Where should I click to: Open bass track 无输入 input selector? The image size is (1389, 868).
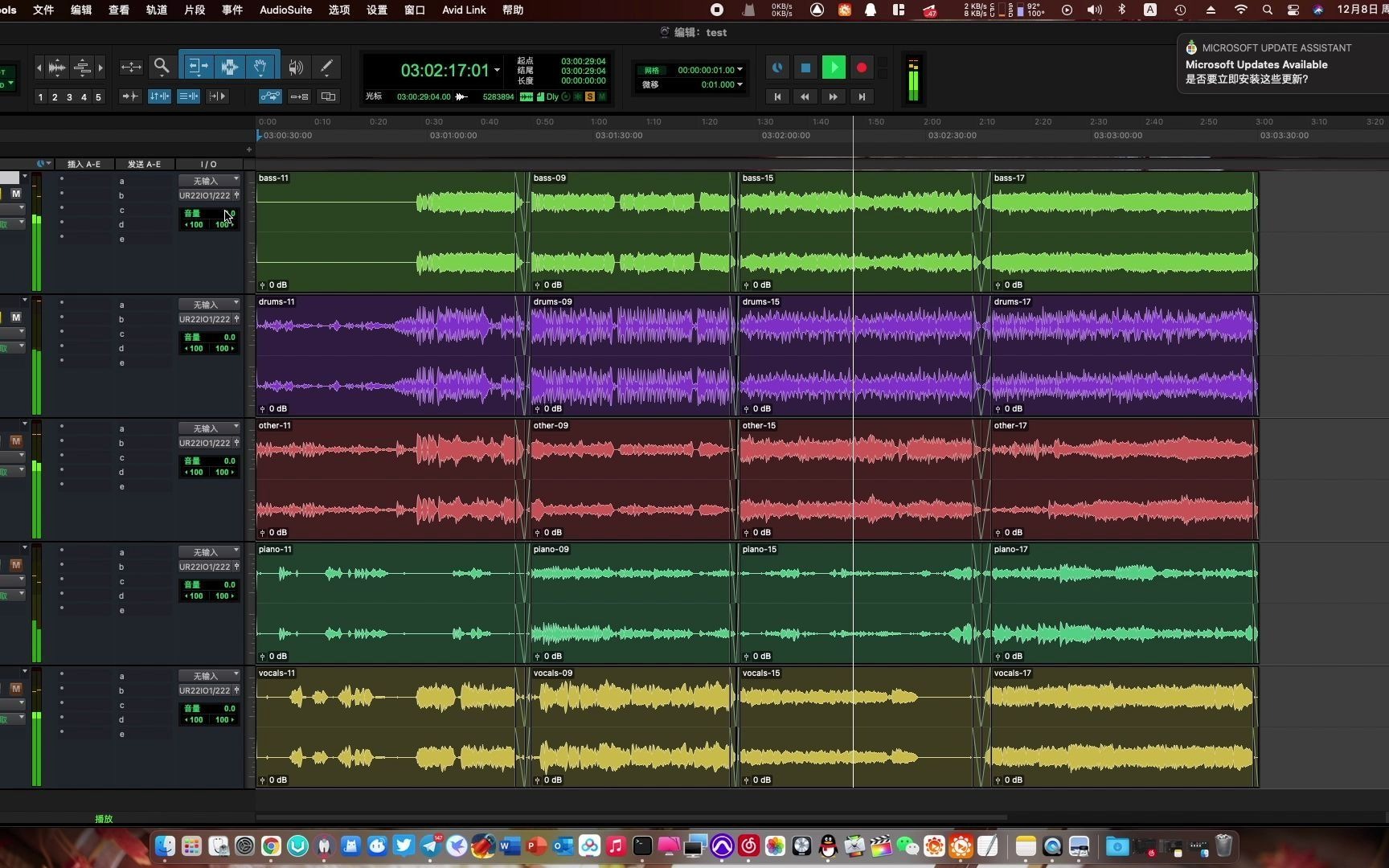click(209, 181)
